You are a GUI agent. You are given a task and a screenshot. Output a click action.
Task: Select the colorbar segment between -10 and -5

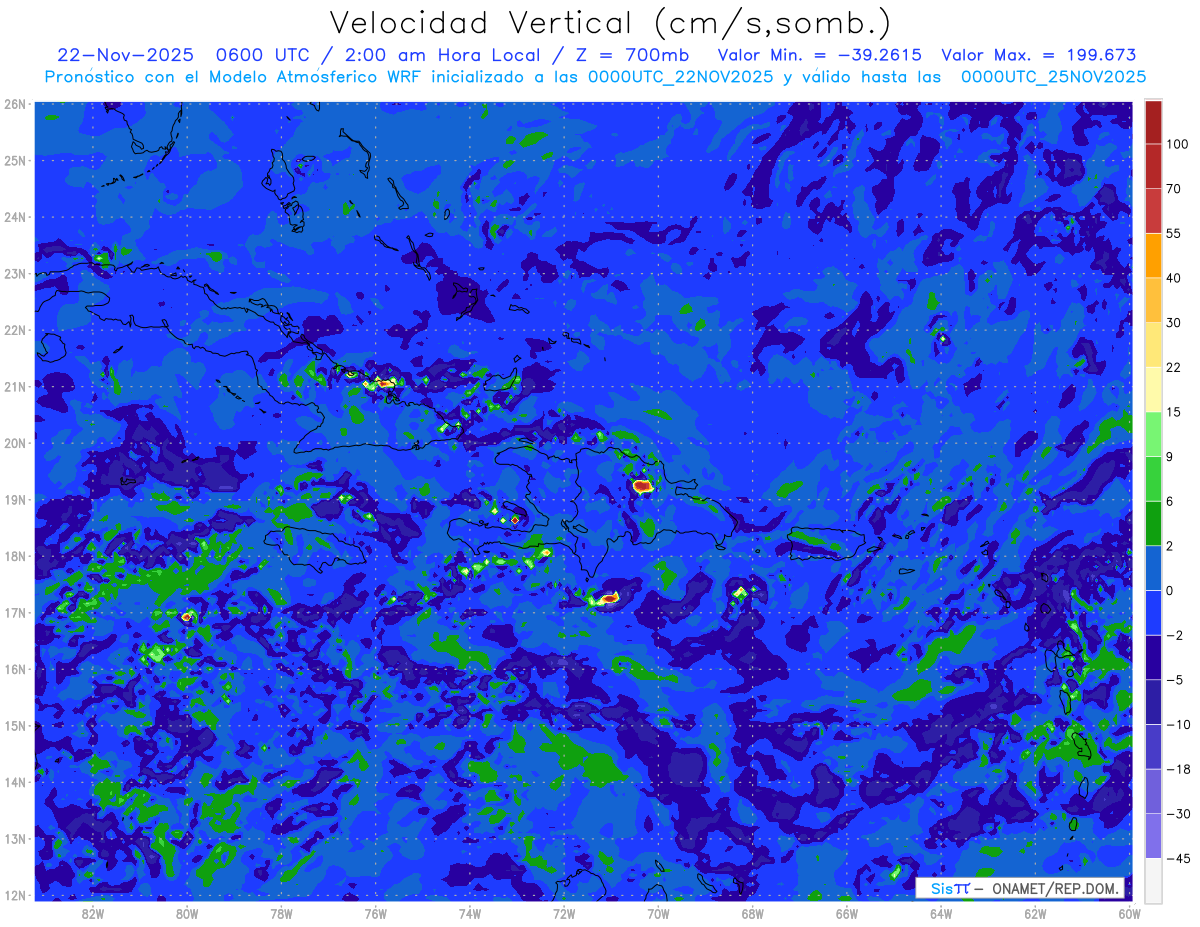tap(1153, 701)
